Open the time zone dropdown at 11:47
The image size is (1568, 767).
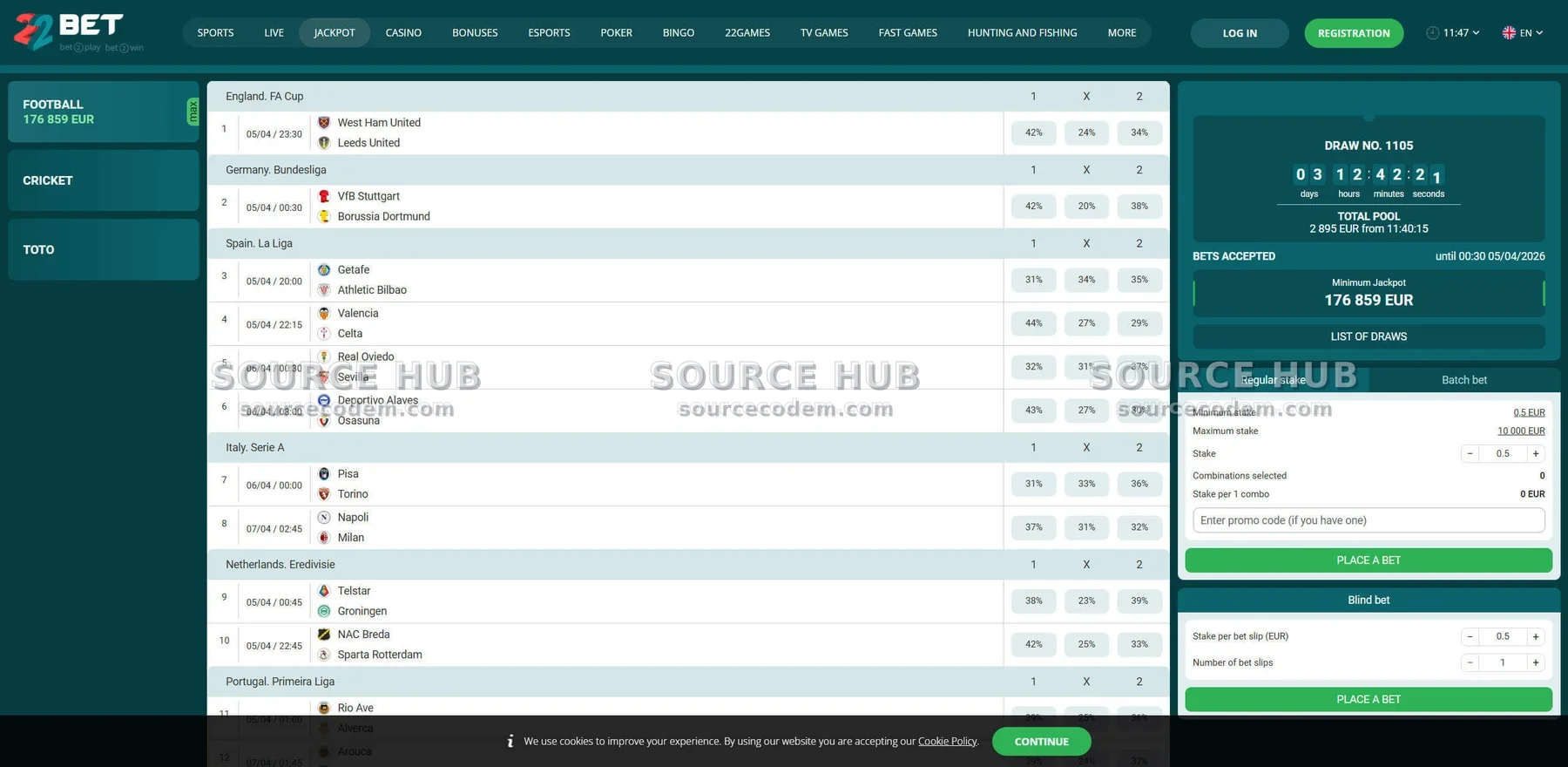click(x=1461, y=33)
